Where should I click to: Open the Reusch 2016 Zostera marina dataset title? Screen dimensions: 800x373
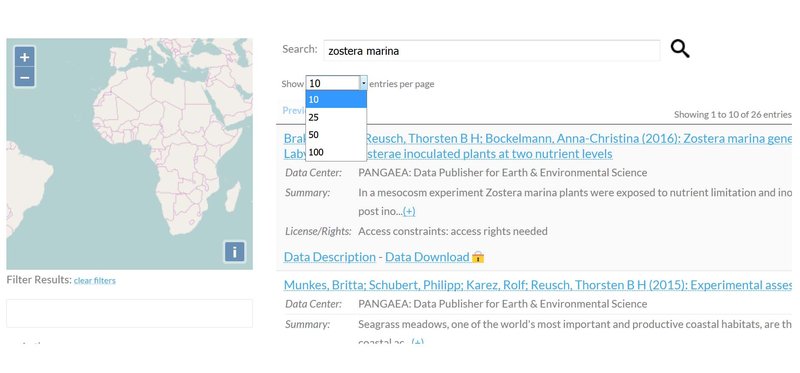coord(537,146)
